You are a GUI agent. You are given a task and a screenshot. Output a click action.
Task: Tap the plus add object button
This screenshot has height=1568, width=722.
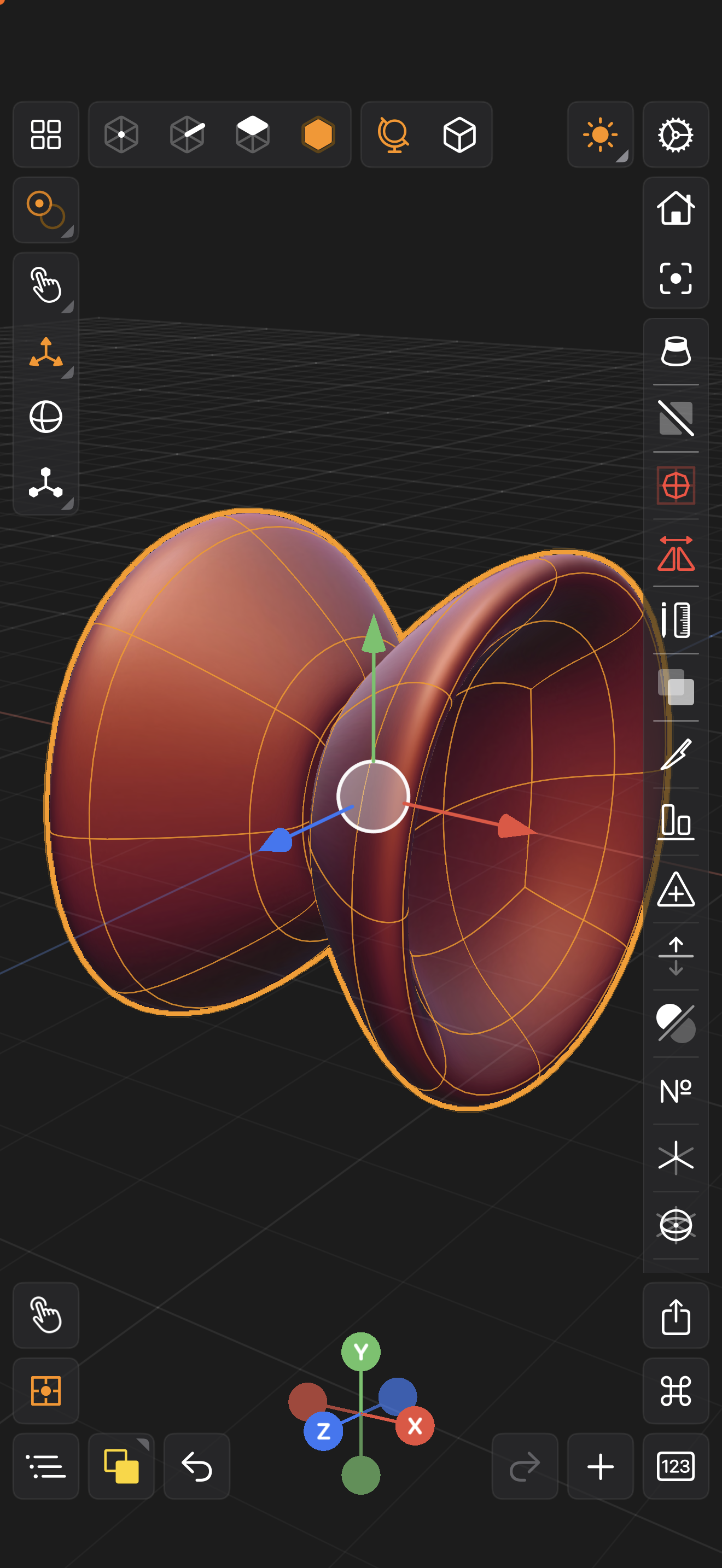(x=600, y=1466)
